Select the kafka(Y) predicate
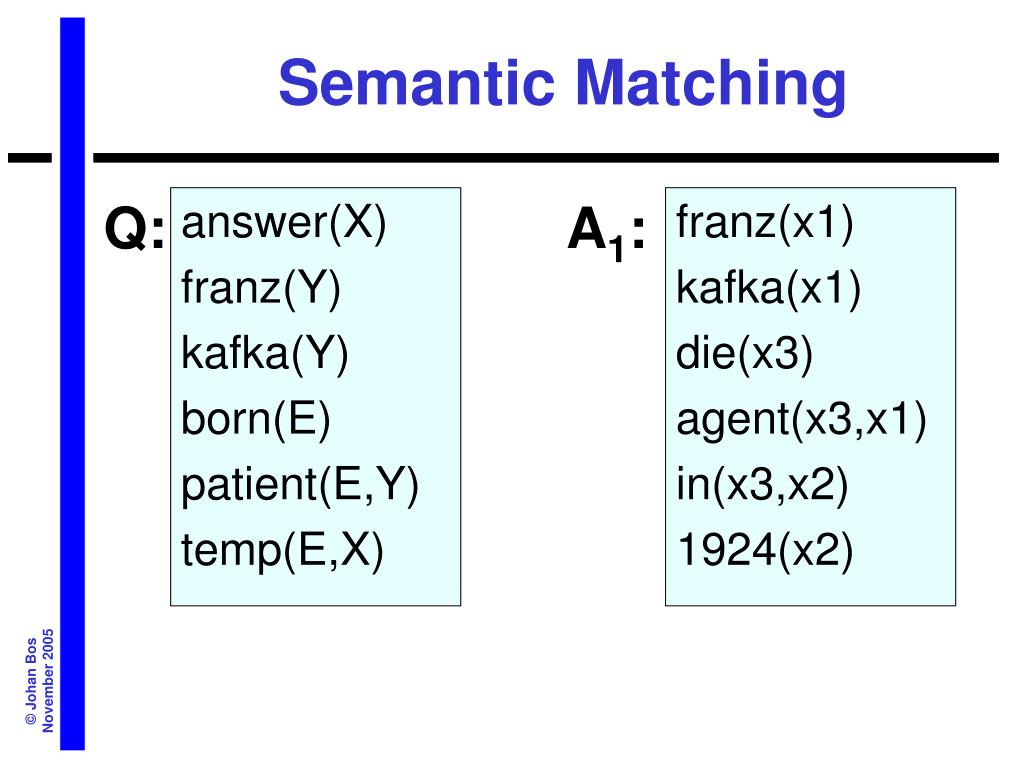The image size is (1024, 768). (264, 353)
